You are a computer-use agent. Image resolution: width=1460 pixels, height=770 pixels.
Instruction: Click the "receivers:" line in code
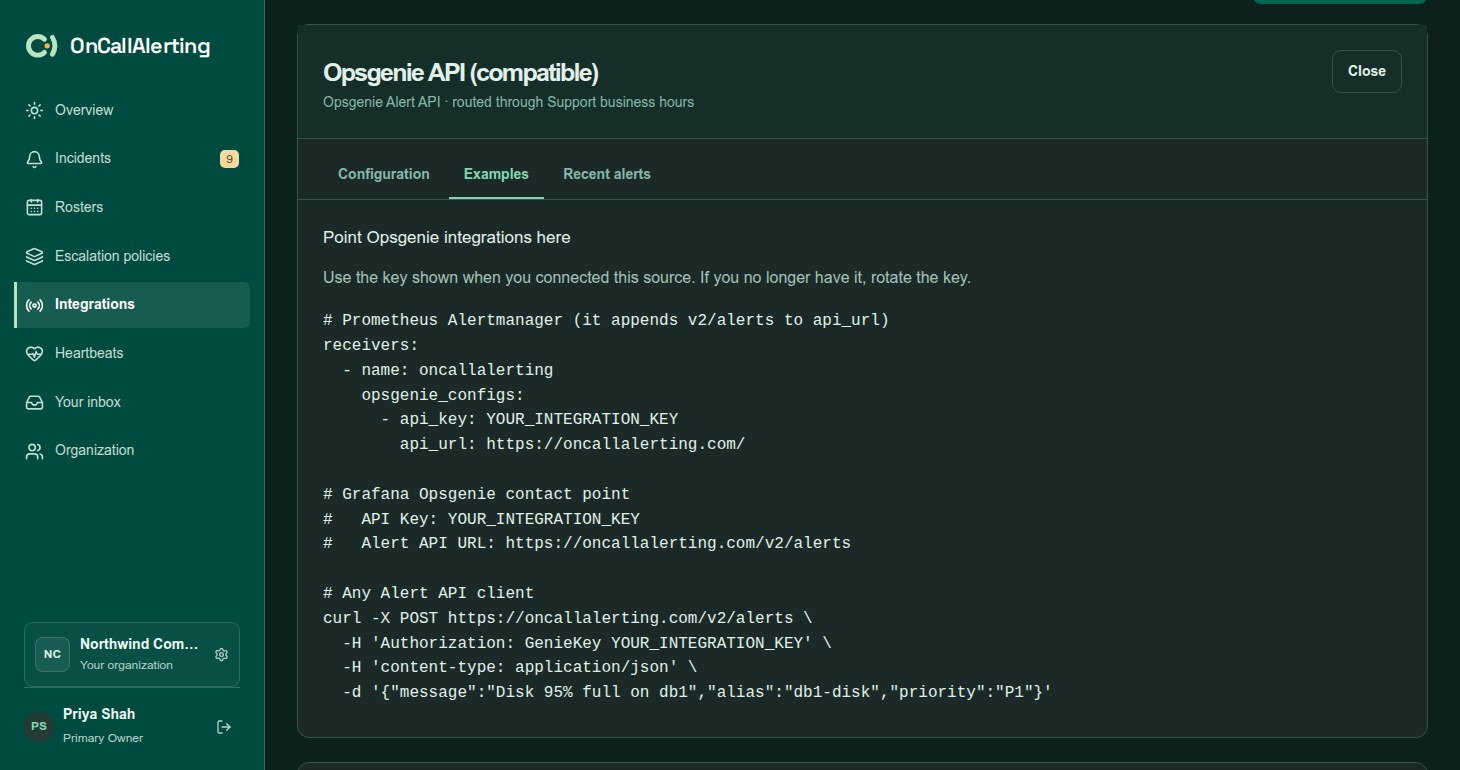tap(371, 345)
